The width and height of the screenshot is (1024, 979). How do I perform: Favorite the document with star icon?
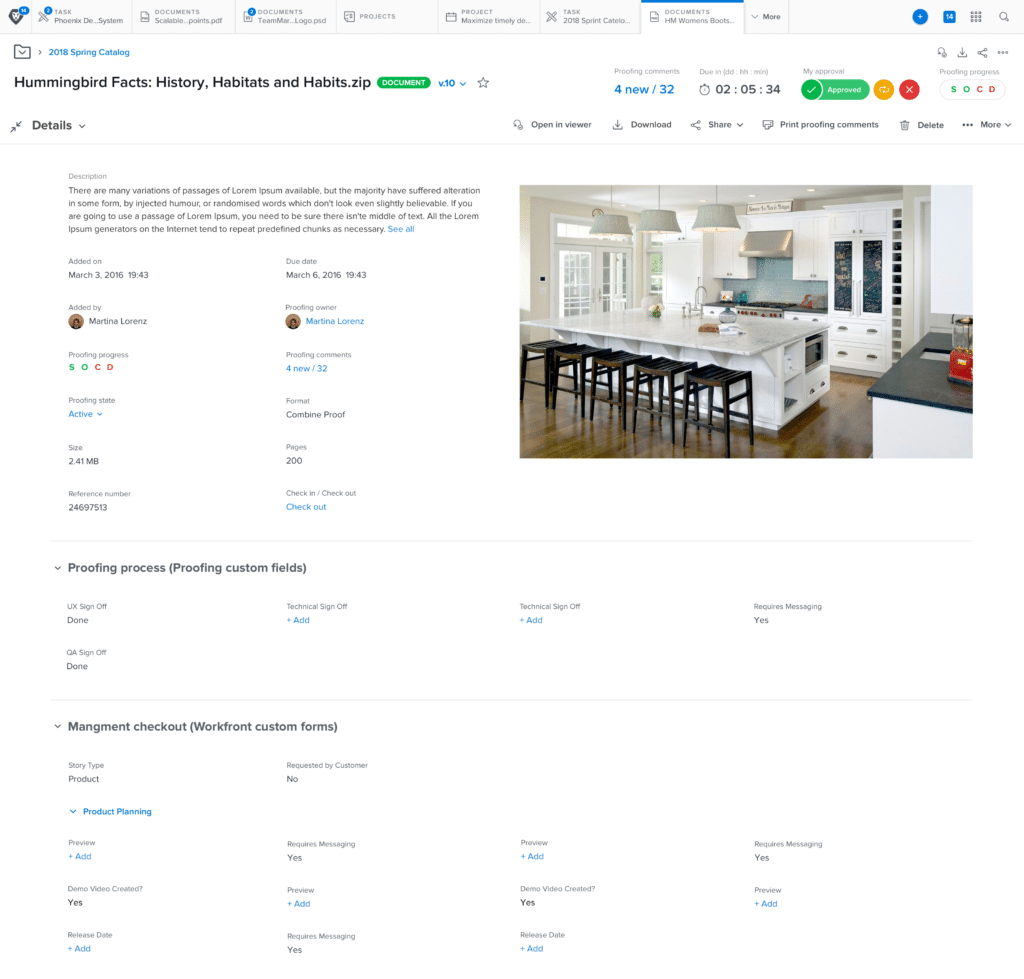pyautogui.click(x=483, y=82)
